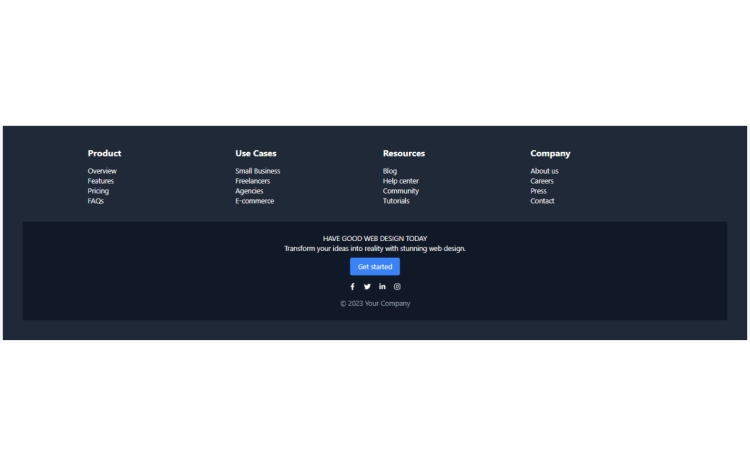
Task: Click the 2023 Your Company copyright text
Action: (375, 304)
